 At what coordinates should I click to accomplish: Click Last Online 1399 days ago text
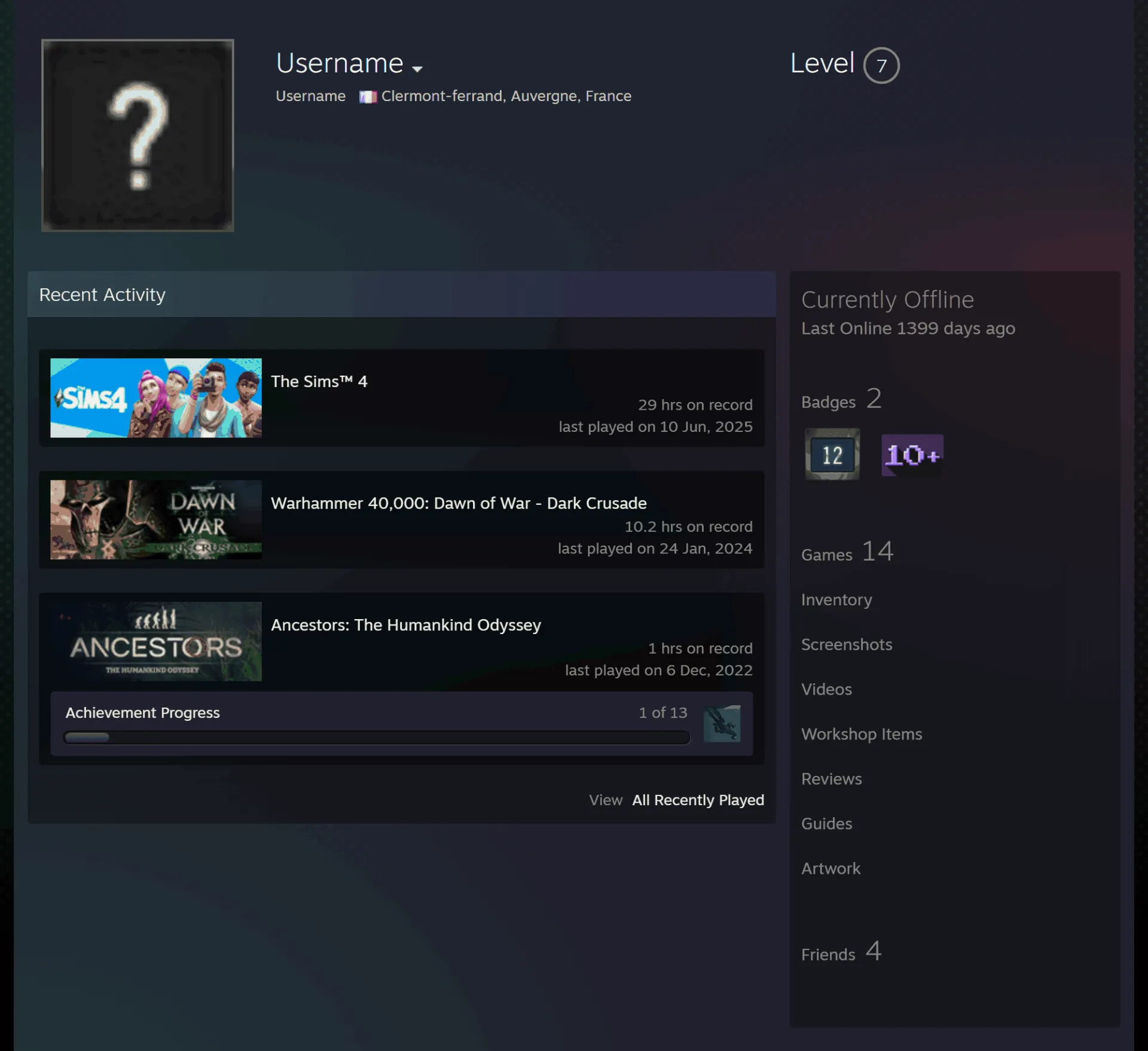tap(908, 328)
